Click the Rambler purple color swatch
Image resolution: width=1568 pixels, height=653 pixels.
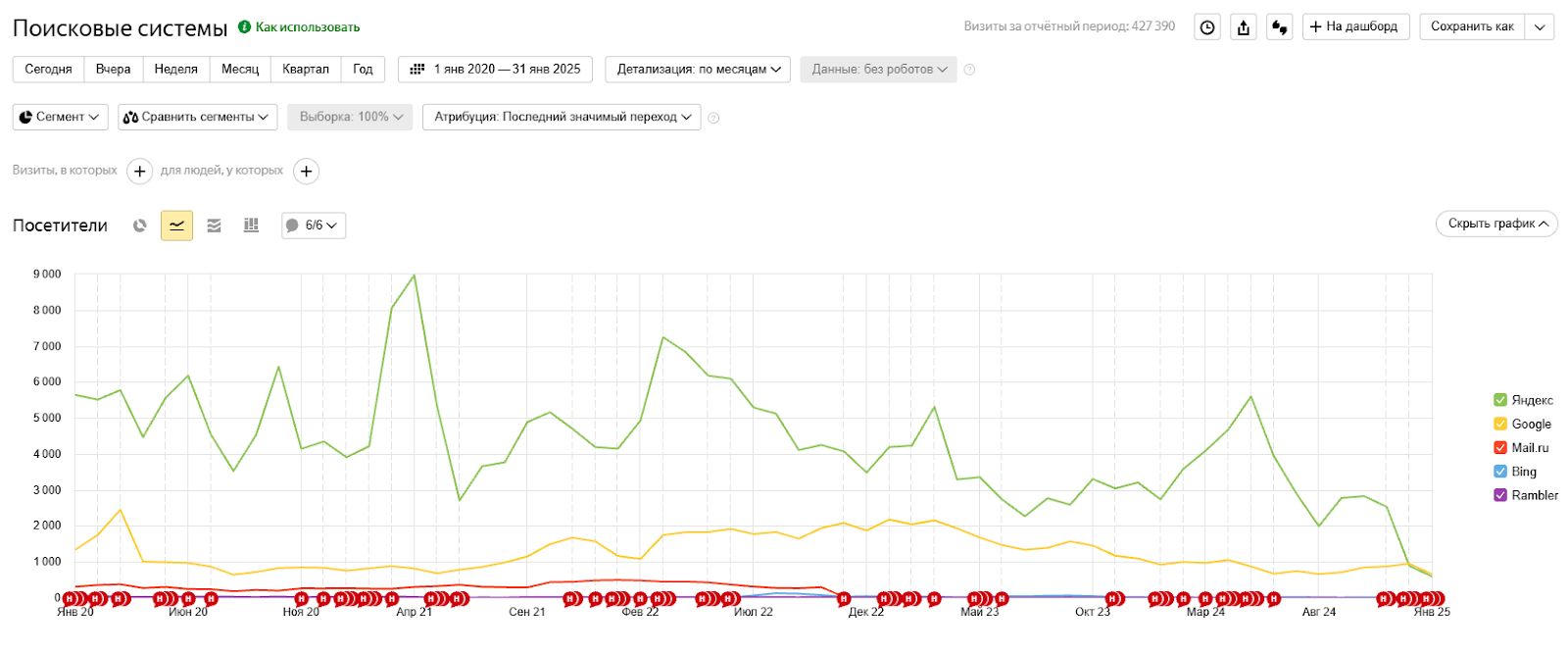pyautogui.click(x=1499, y=495)
